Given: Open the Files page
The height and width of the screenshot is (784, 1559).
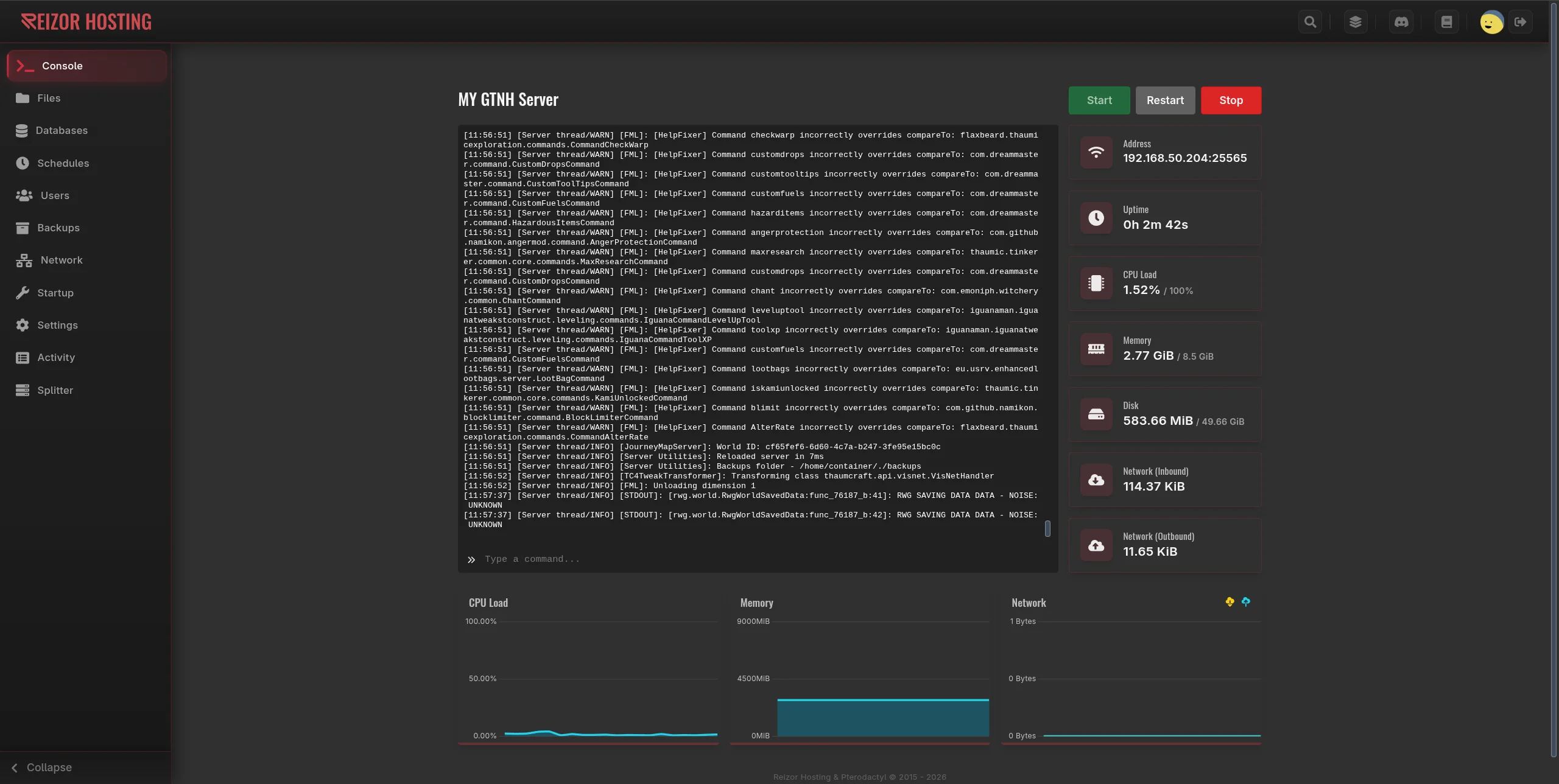Looking at the screenshot, I should pyautogui.click(x=49, y=98).
